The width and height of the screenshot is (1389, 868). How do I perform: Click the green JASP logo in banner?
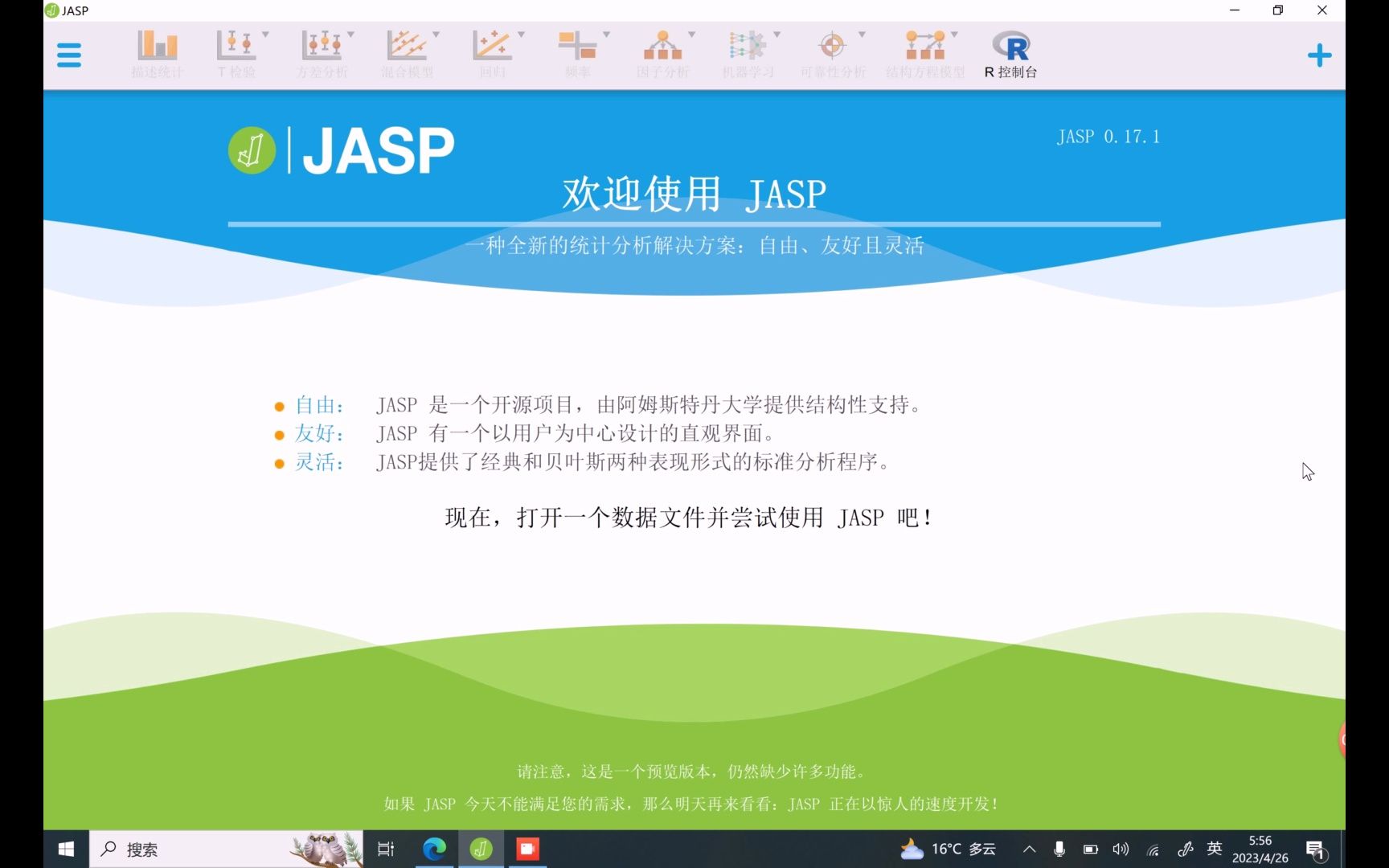coord(252,150)
